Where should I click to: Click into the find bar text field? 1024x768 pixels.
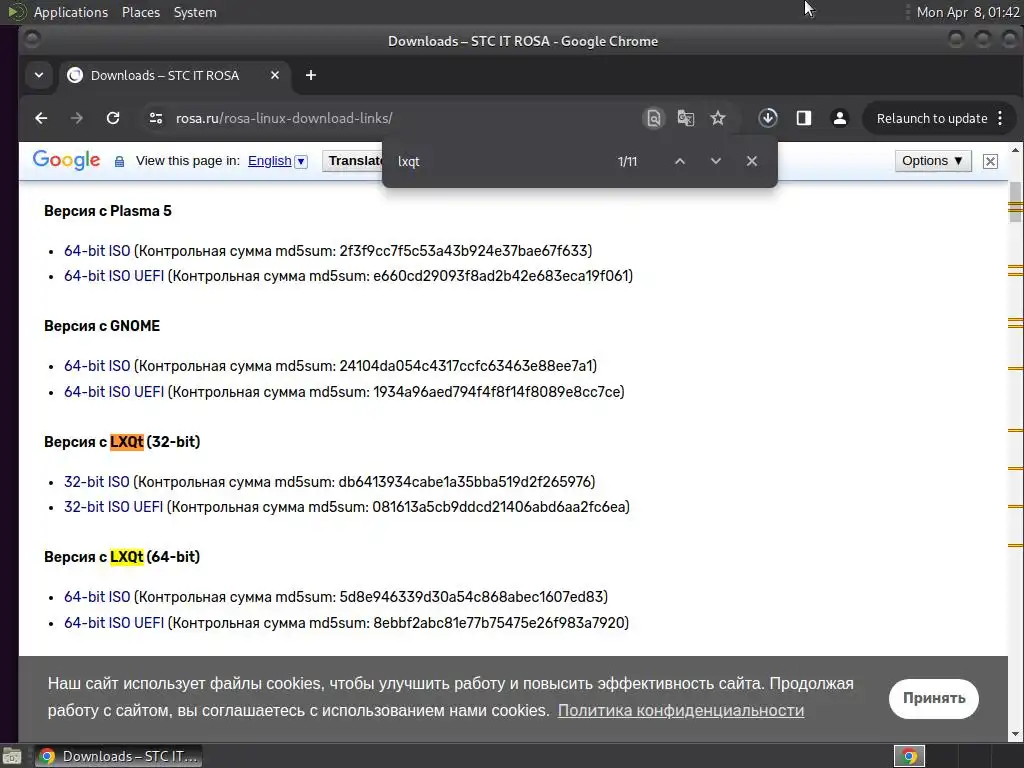503,161
